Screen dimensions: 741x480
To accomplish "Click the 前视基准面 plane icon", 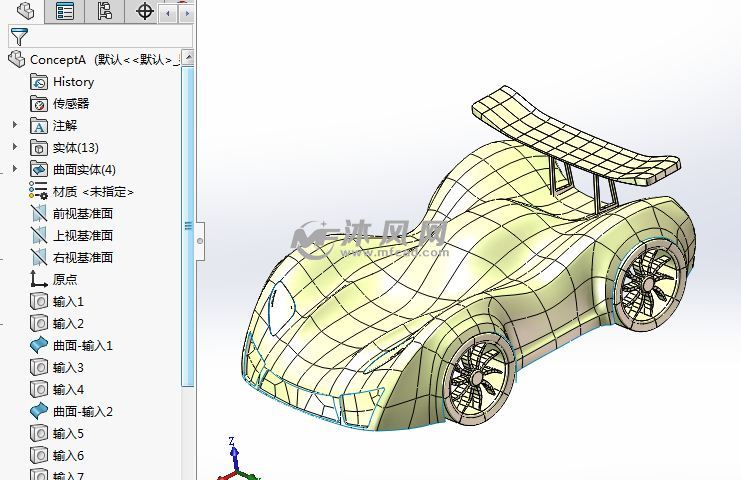I will click(x=39, y=214).
